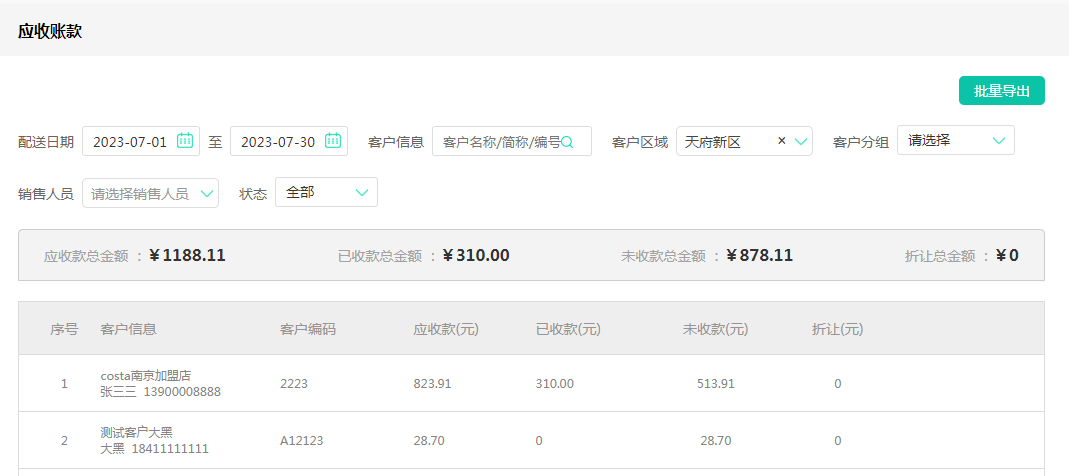Click the end date field 2023-07-30

click(x=277, y=142)
